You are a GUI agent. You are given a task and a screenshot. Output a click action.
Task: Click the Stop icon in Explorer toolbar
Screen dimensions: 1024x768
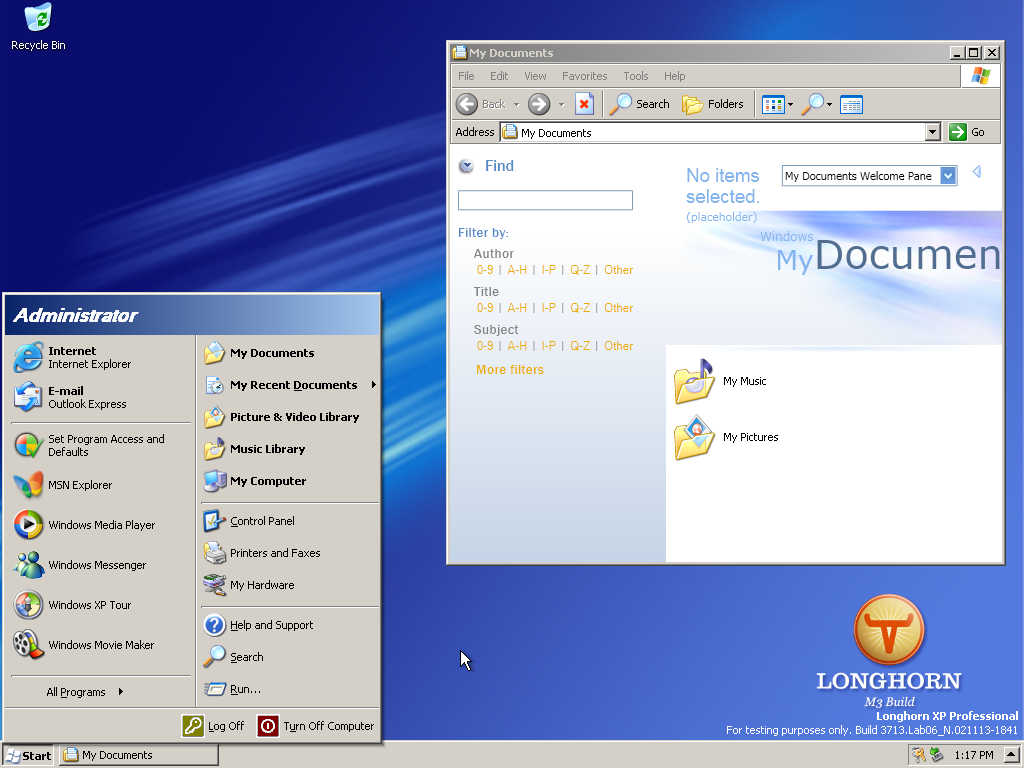tap(585, 104)
